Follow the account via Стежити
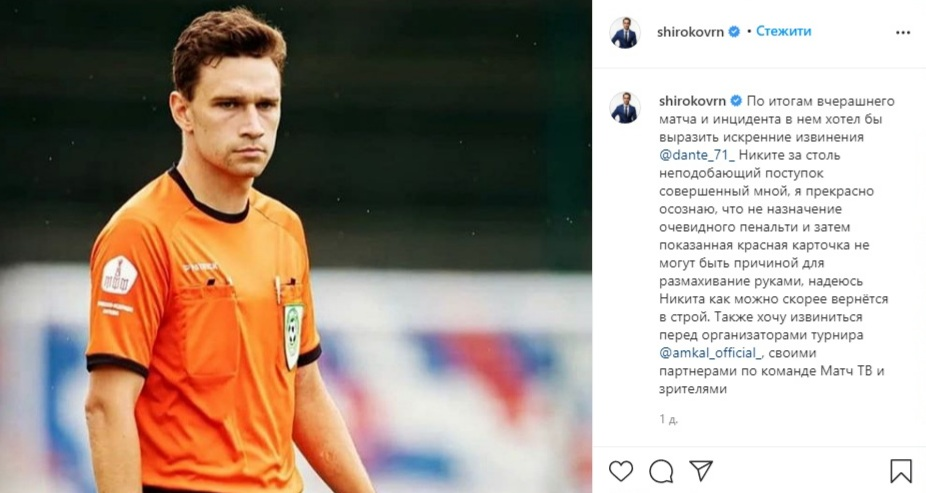Screen dimensions: 926x493 pos(784,31)
